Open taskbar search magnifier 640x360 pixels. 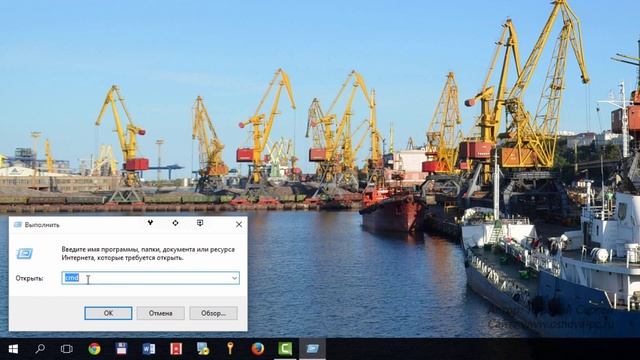point(40,349)
